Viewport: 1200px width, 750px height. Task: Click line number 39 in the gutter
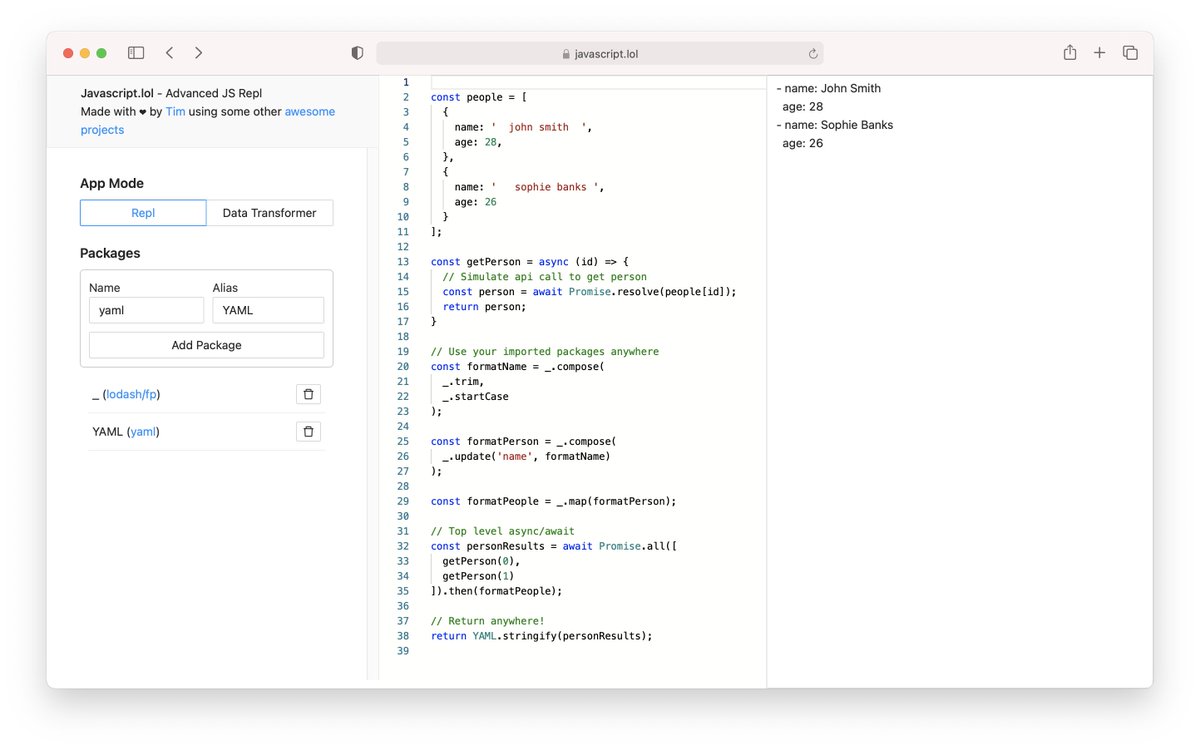click(x=403, y=652)
